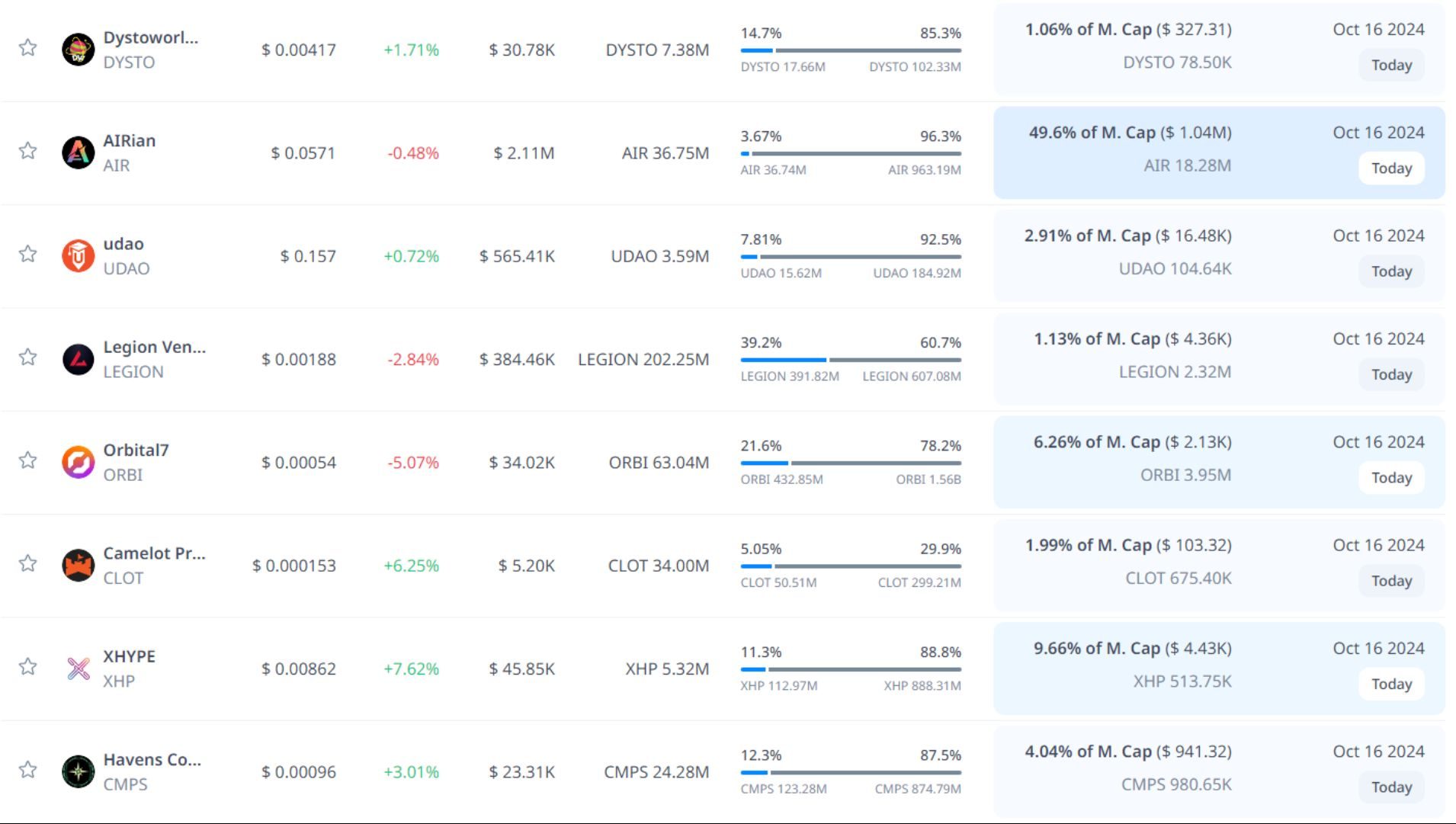The image size is (1456, 824).
Task: Open the udao token name link
Action: tap(123, 244)
